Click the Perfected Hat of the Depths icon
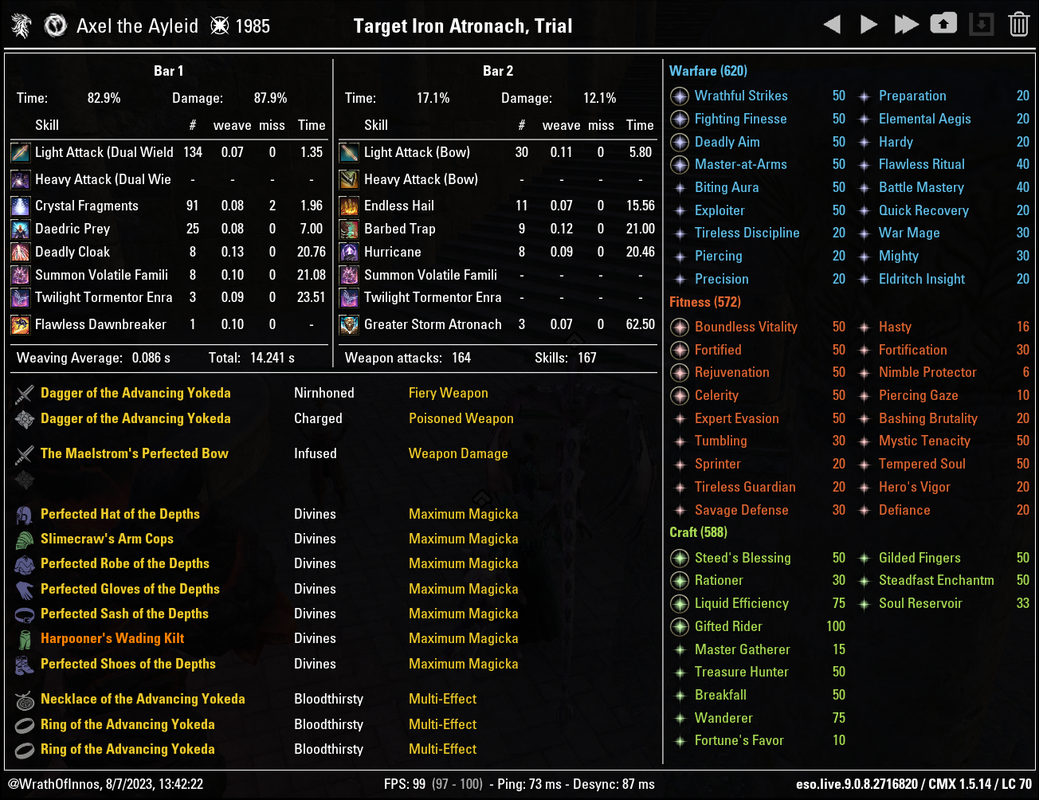 [25, 515]
